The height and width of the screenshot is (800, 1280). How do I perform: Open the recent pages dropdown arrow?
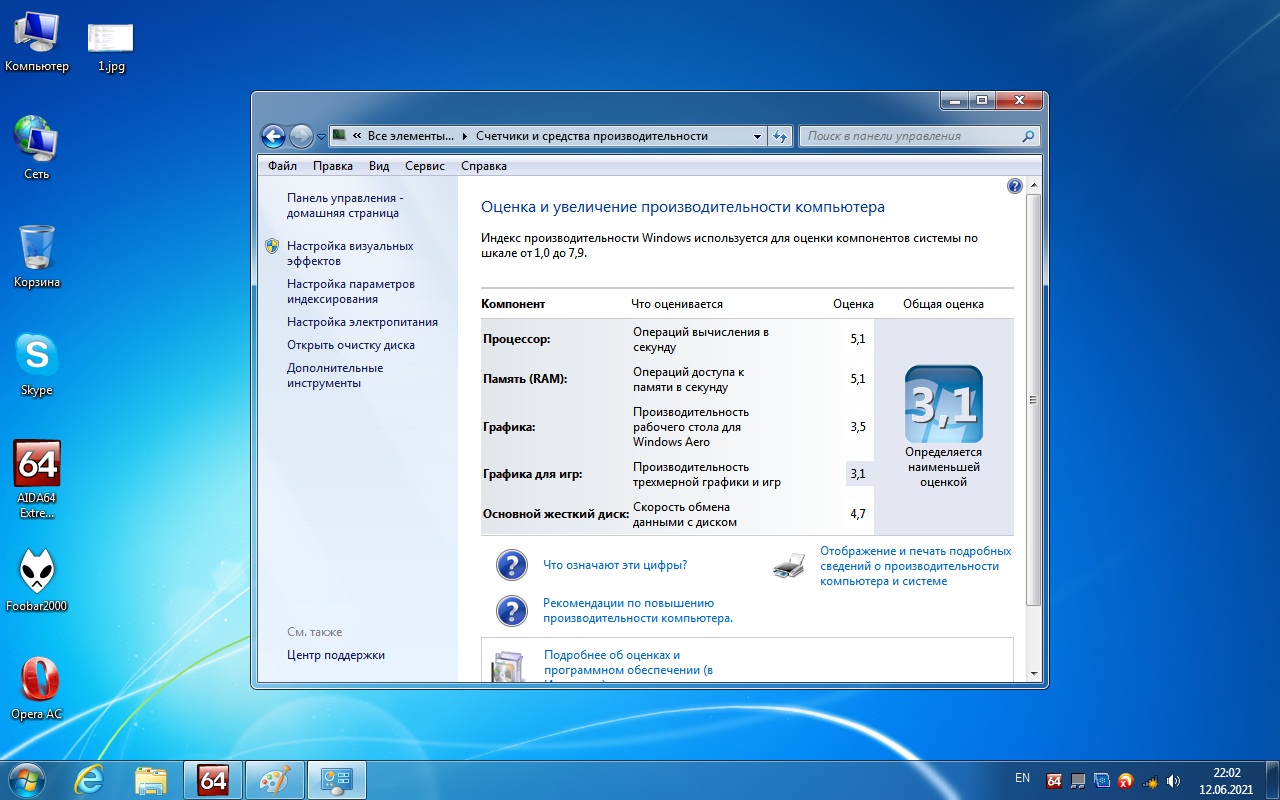tap(321, 137)
